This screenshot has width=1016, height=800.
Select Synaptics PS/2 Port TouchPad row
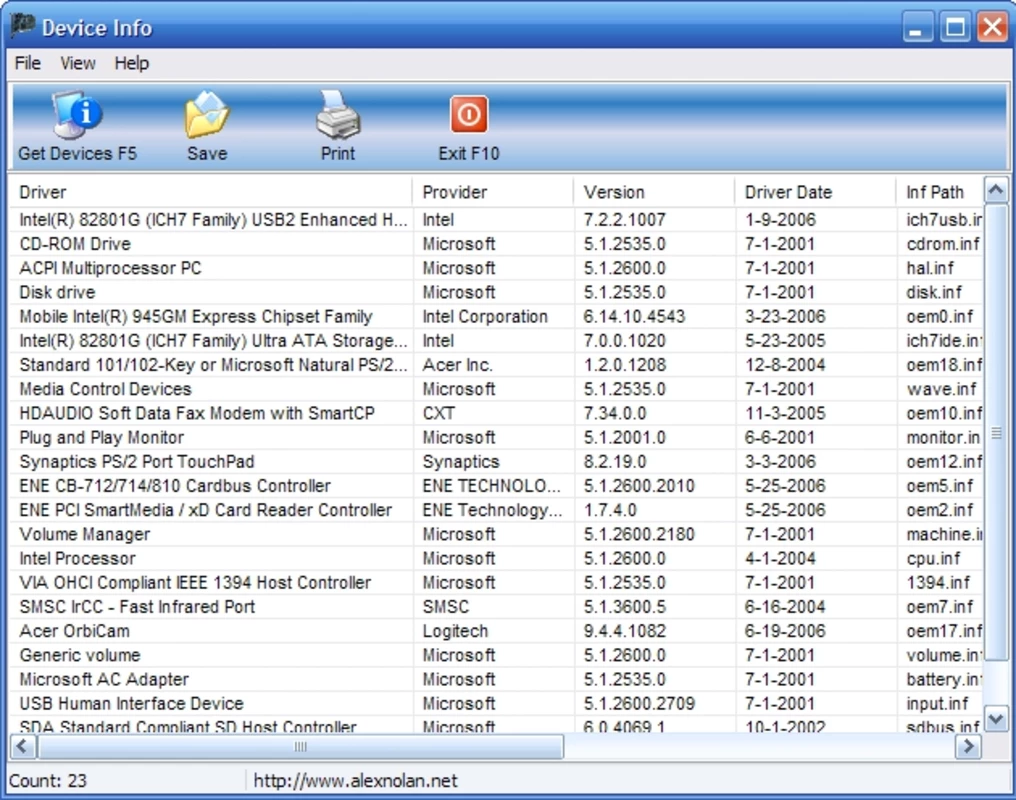tap(496, 461)
